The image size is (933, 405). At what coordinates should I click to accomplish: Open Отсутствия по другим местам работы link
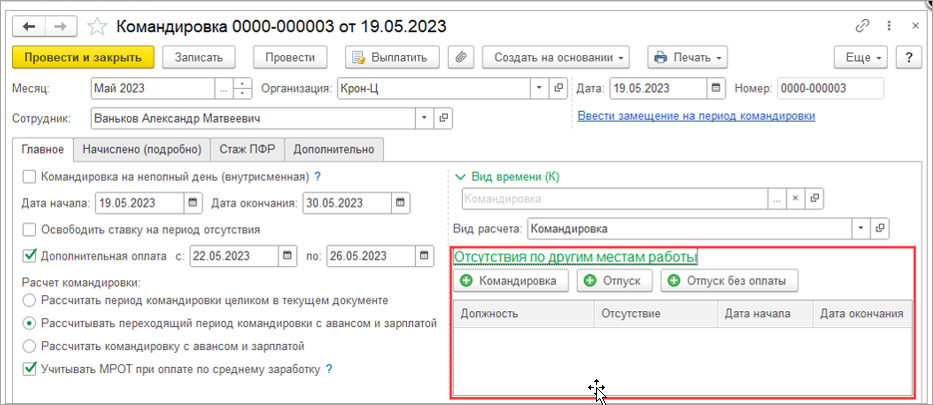tap(575, 258)
